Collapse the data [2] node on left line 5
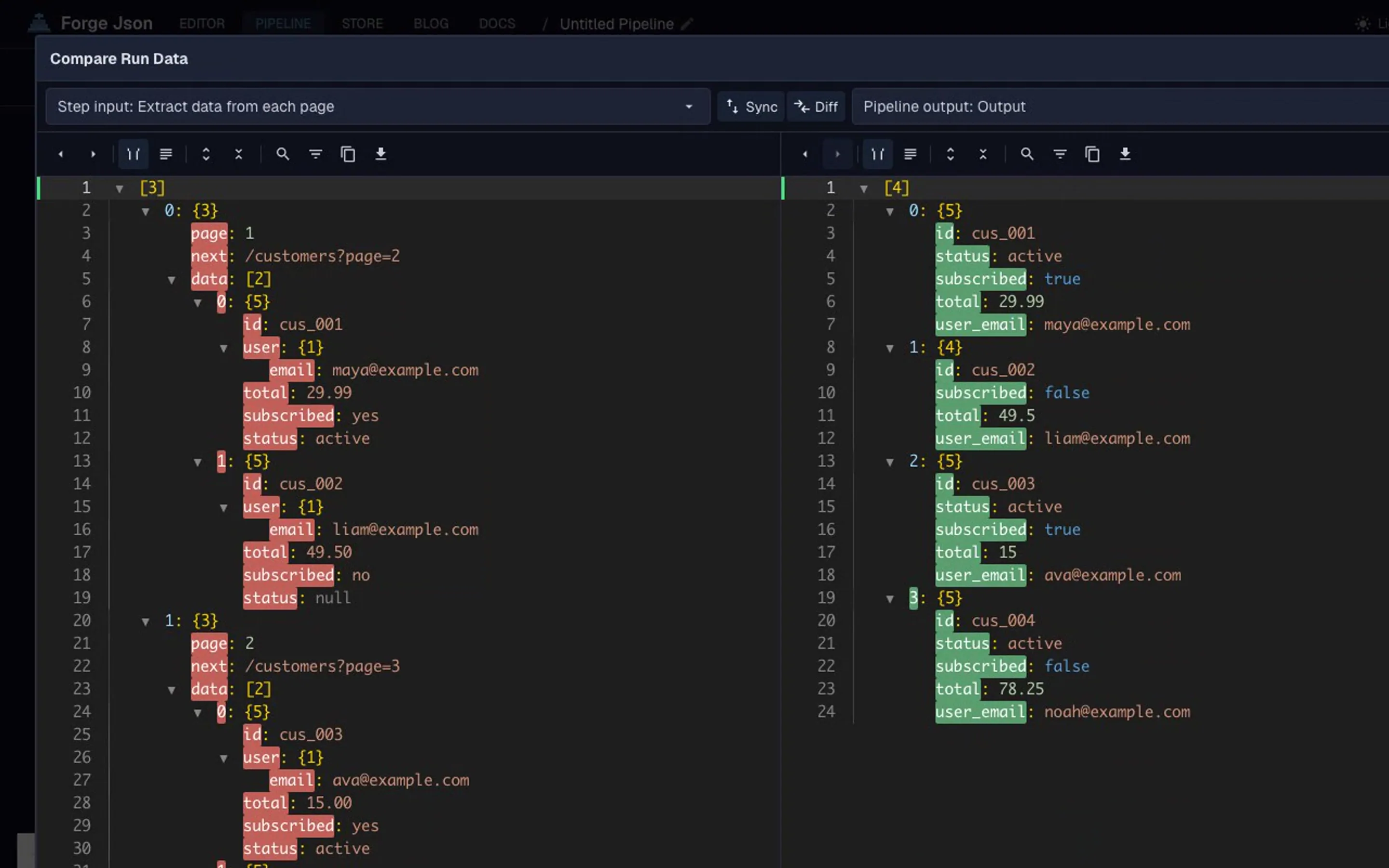Viewport: 1389px width, 868px height. click(171, 280)
